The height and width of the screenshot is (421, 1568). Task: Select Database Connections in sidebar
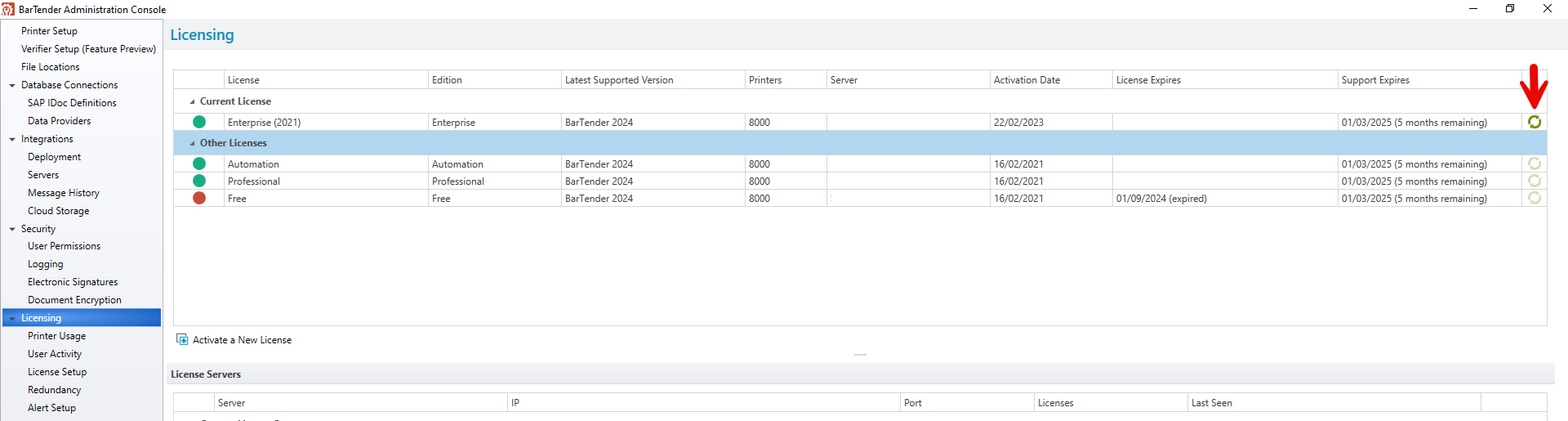pos(69,85)
